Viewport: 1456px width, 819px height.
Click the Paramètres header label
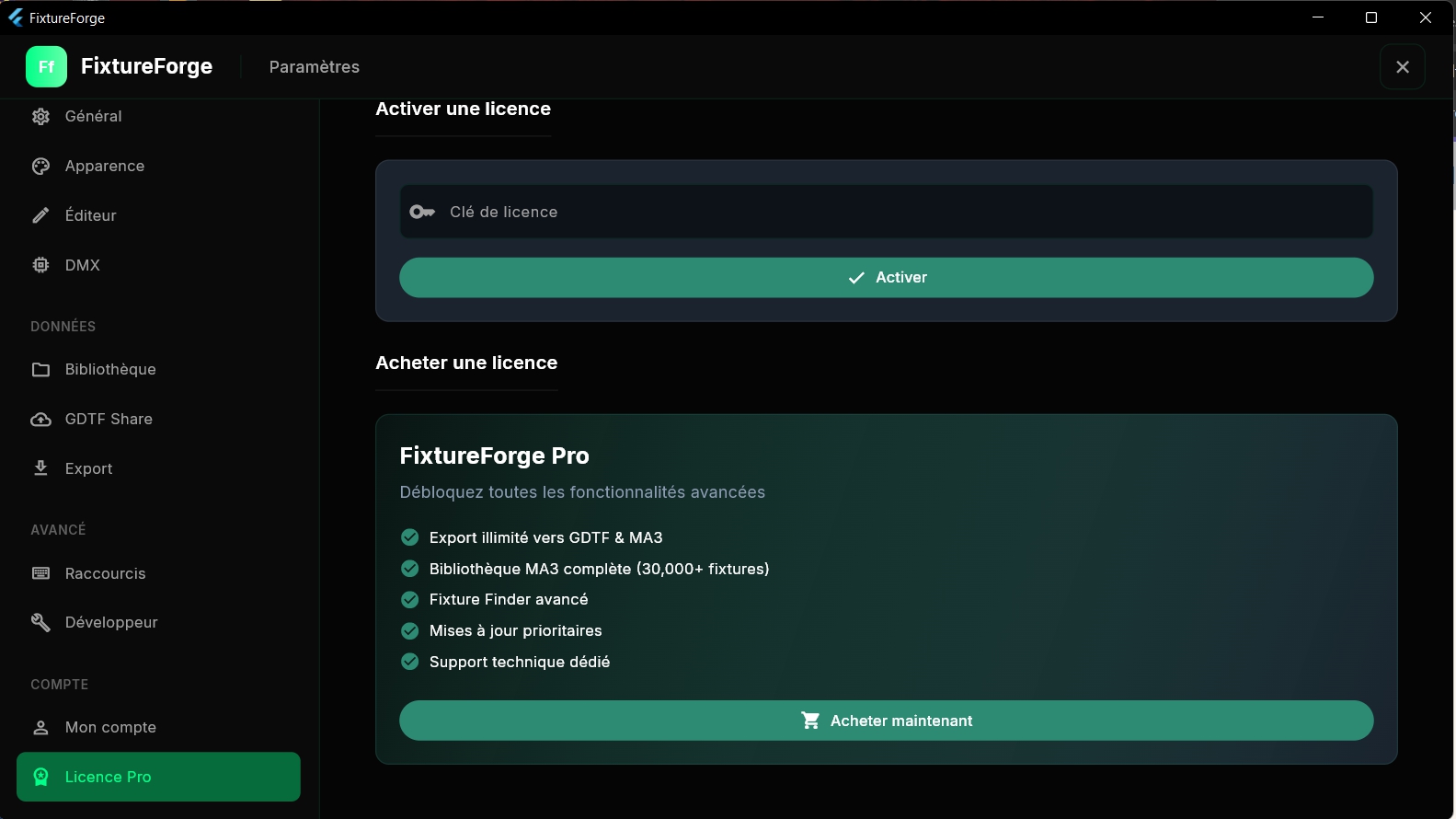315,66
